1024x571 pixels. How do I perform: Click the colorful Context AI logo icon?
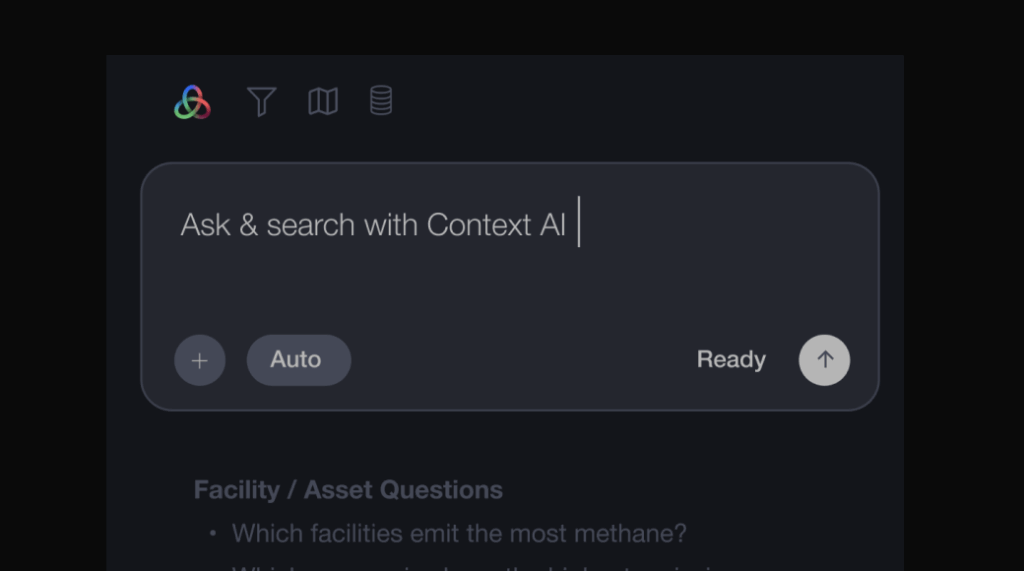coord(192,102)
